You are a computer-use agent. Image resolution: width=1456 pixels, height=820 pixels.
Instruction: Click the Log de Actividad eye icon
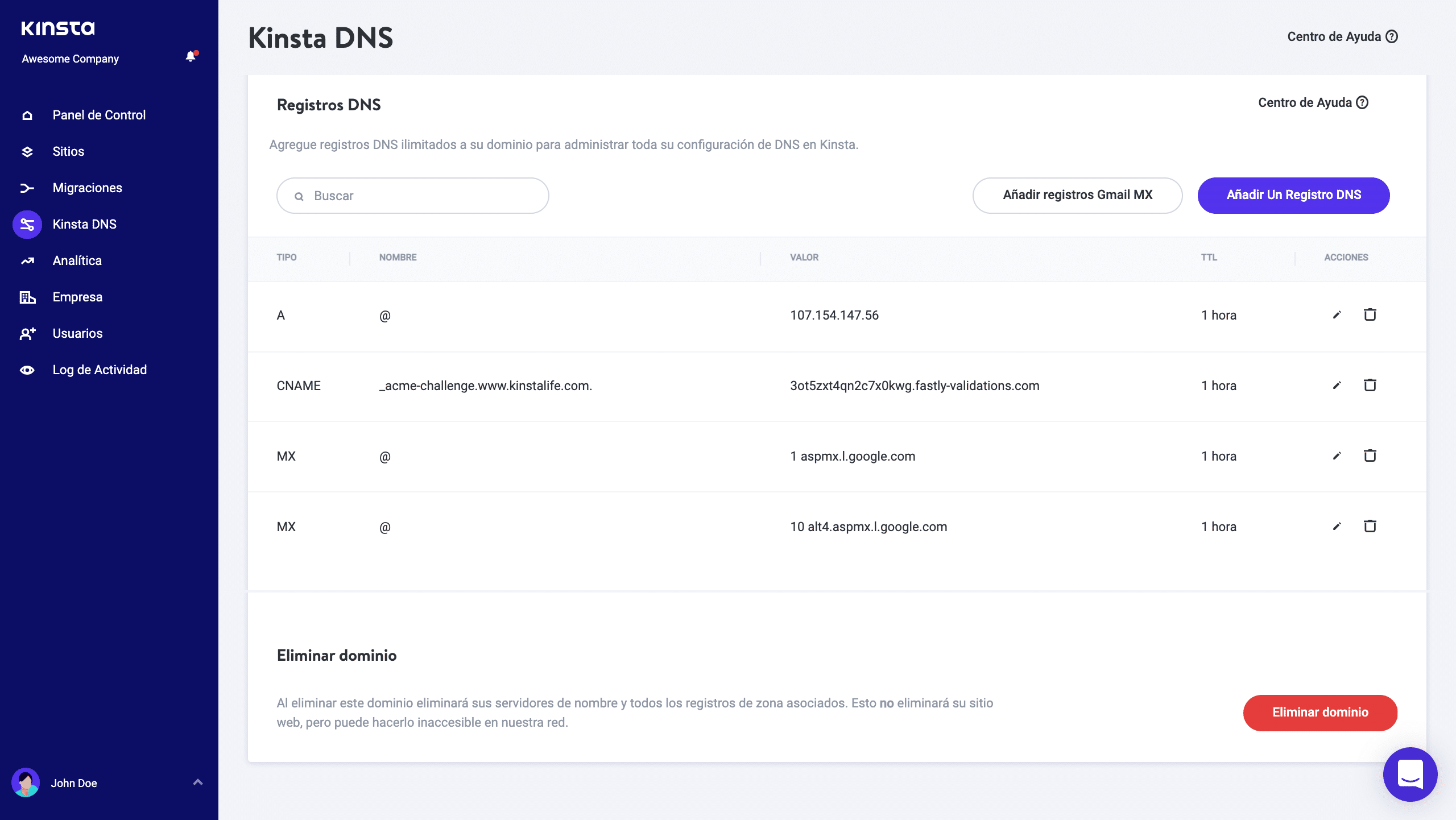pyautogui.click(x=27, y=370)
